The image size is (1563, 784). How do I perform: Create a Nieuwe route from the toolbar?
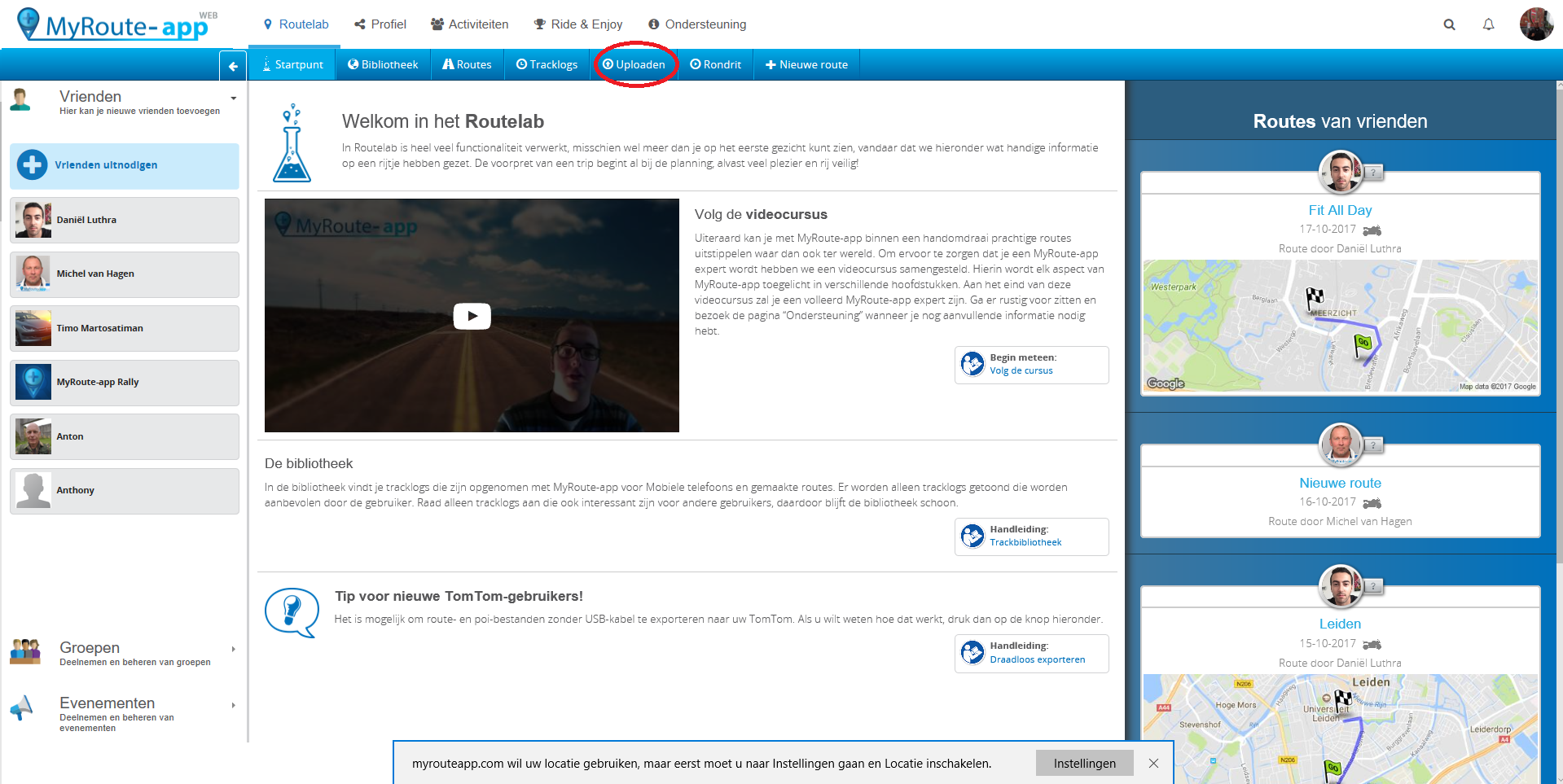coord(806,64)
